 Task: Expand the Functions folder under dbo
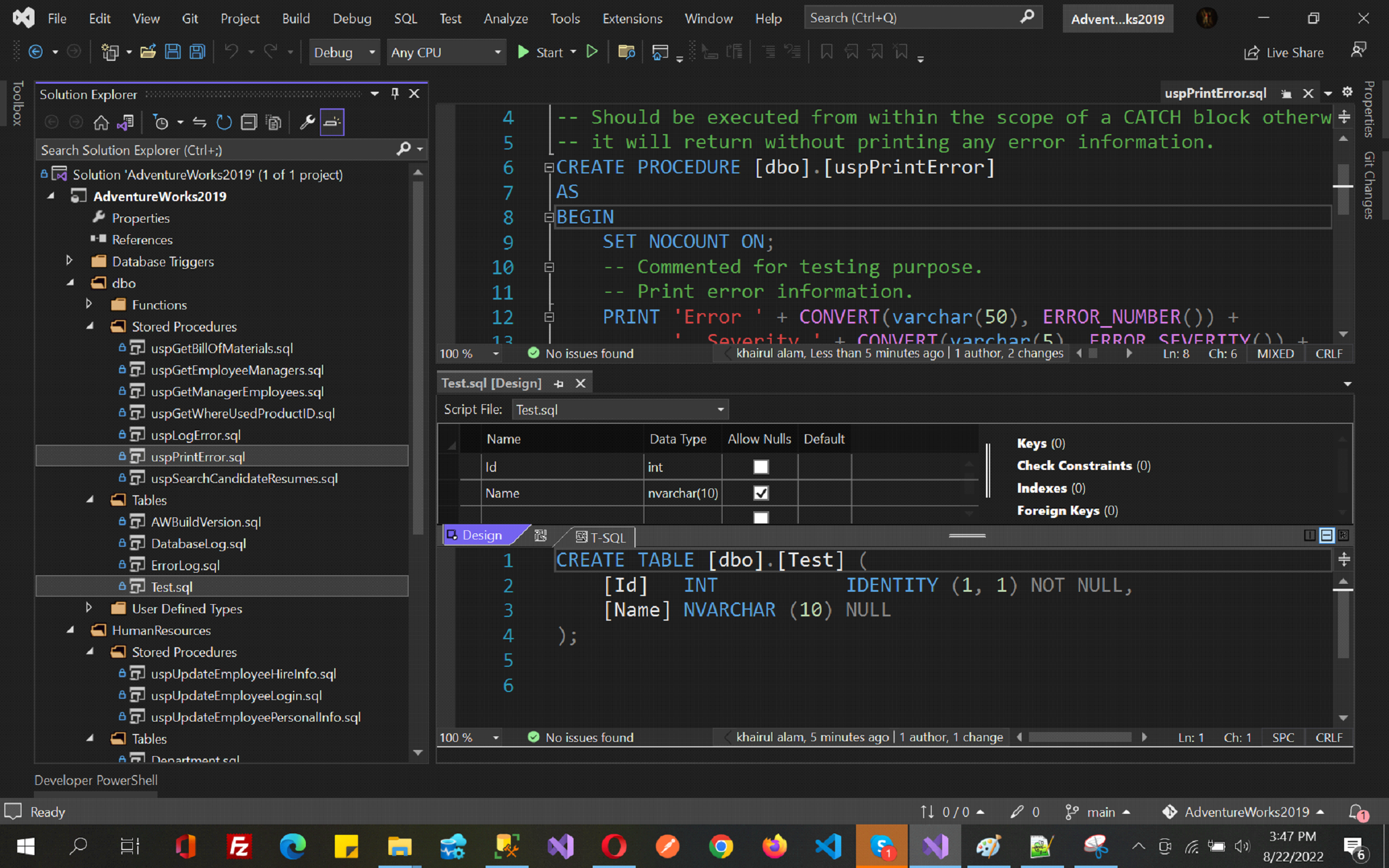(x=89, y=304)
